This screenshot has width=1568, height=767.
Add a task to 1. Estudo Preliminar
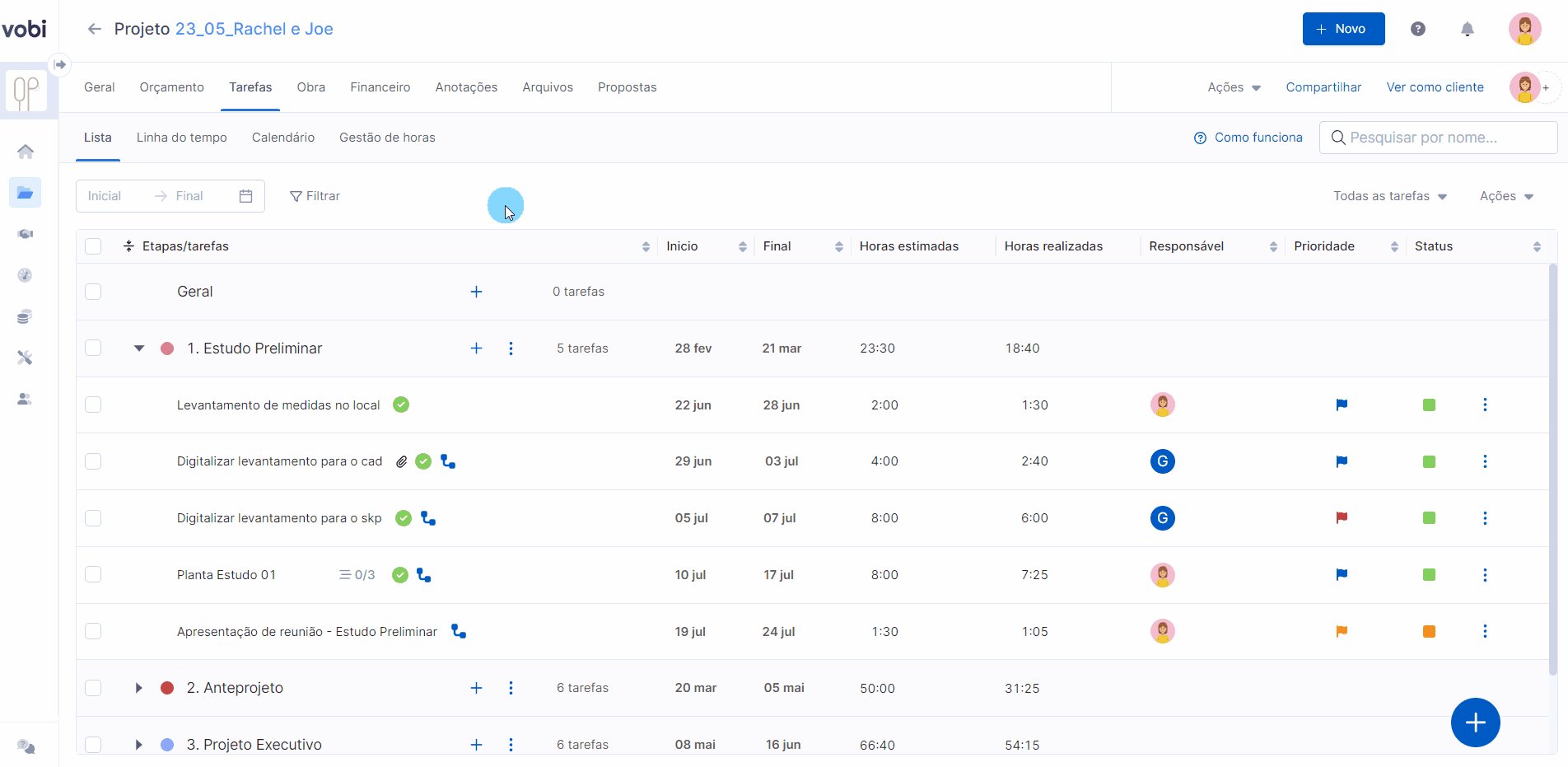coord(476,348)
